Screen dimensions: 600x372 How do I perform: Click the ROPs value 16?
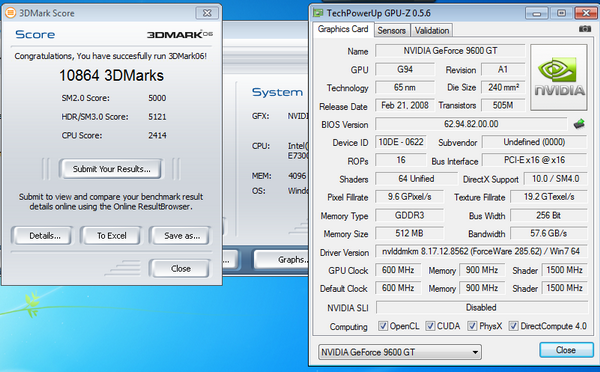click(x=401, y=160)
